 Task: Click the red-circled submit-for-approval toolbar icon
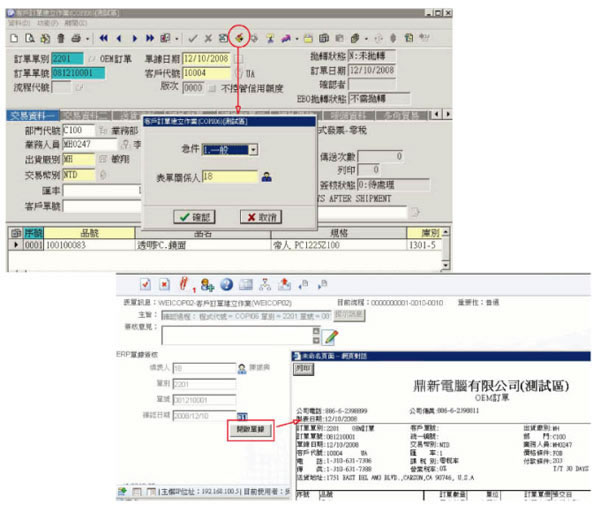pyautogui.click(x=241, y=37)
